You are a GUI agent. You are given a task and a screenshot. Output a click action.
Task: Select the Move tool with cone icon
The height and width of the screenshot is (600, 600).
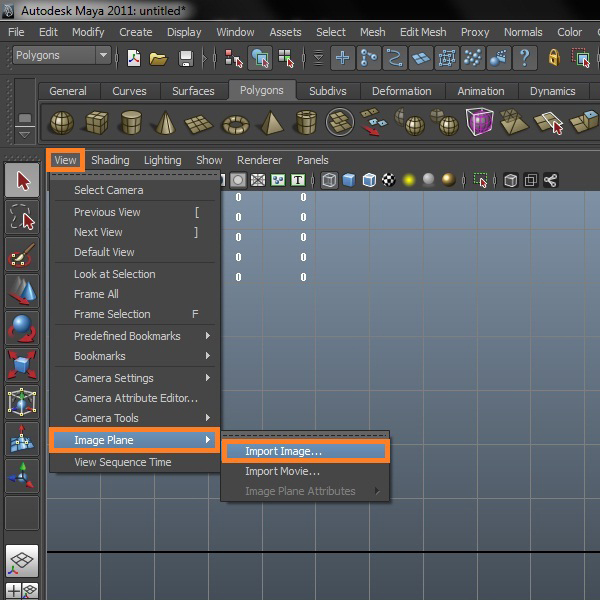click(22, 291)
